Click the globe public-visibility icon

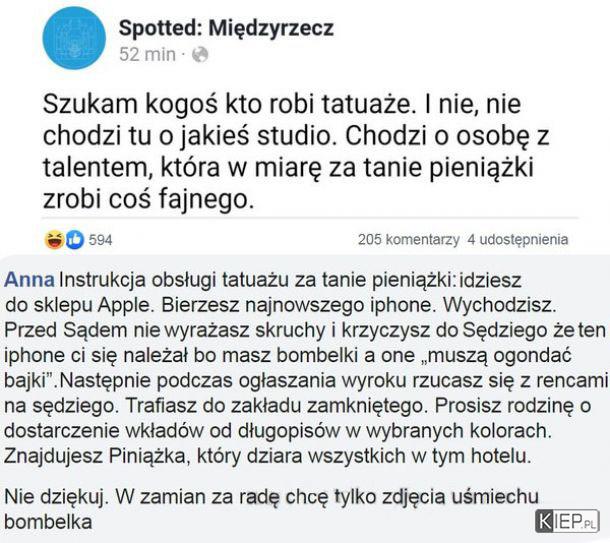tap(200, 54)
